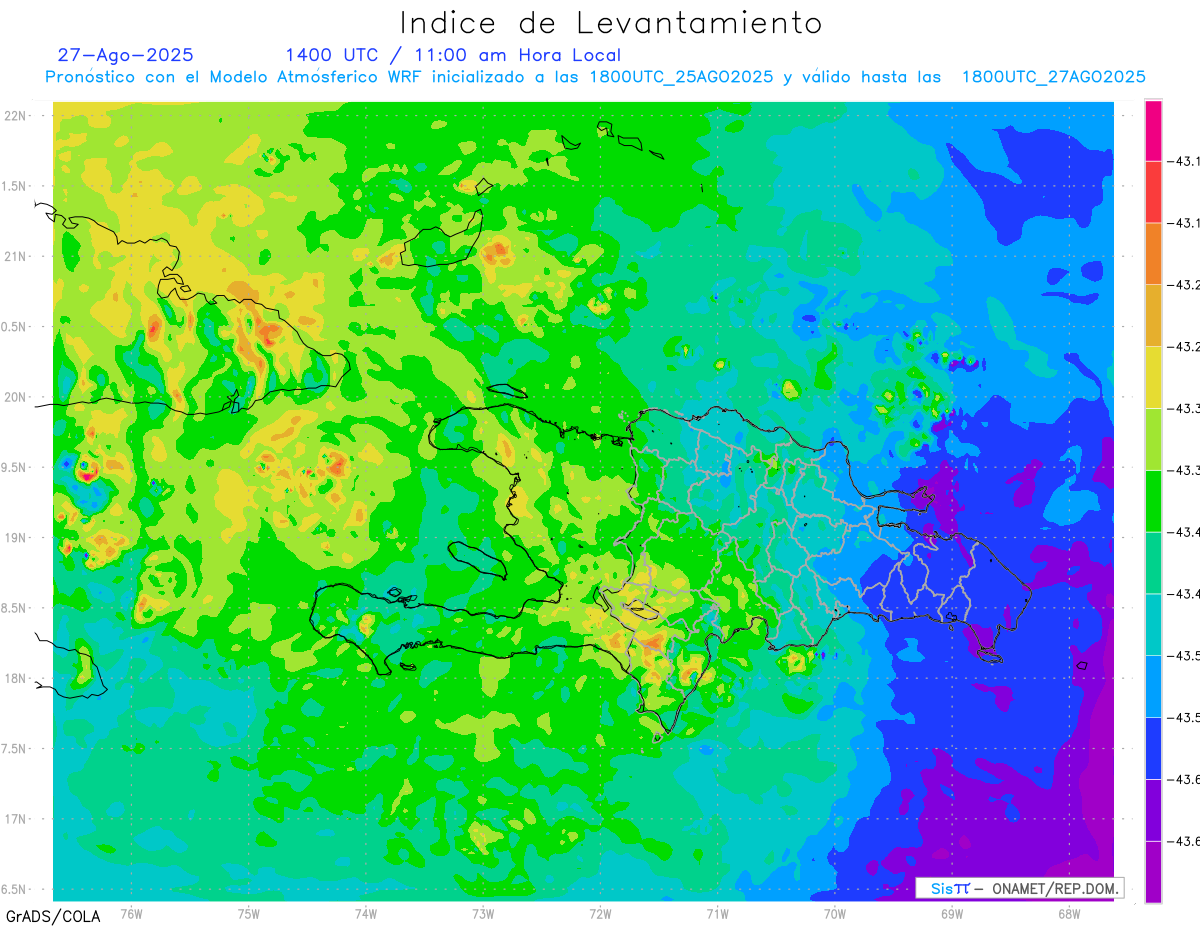Select the turquoise swatch in the colorbar
The height and width of the screenshot is (927, 1200).
click(x=1153, y=563)
